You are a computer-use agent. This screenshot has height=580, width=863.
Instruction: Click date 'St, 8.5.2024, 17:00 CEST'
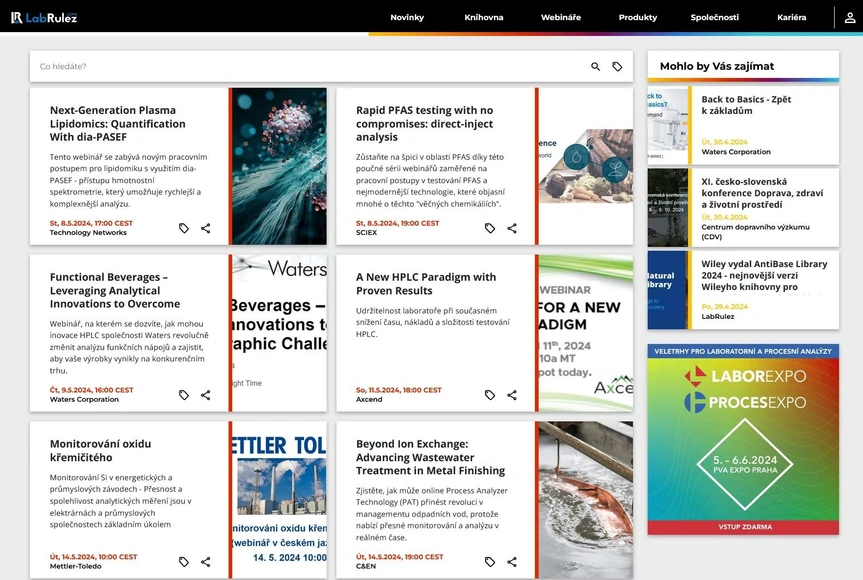coord(91,223)
